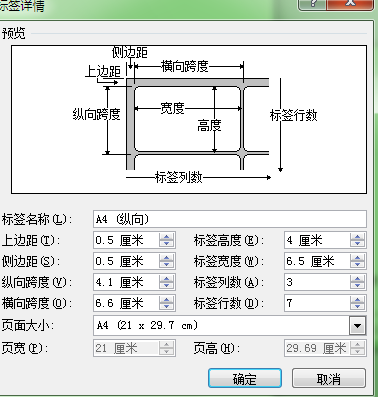Increase the 标签高度 spinner value
The width and height of the screenshot is (378, 397).
[x=357, y=236]
